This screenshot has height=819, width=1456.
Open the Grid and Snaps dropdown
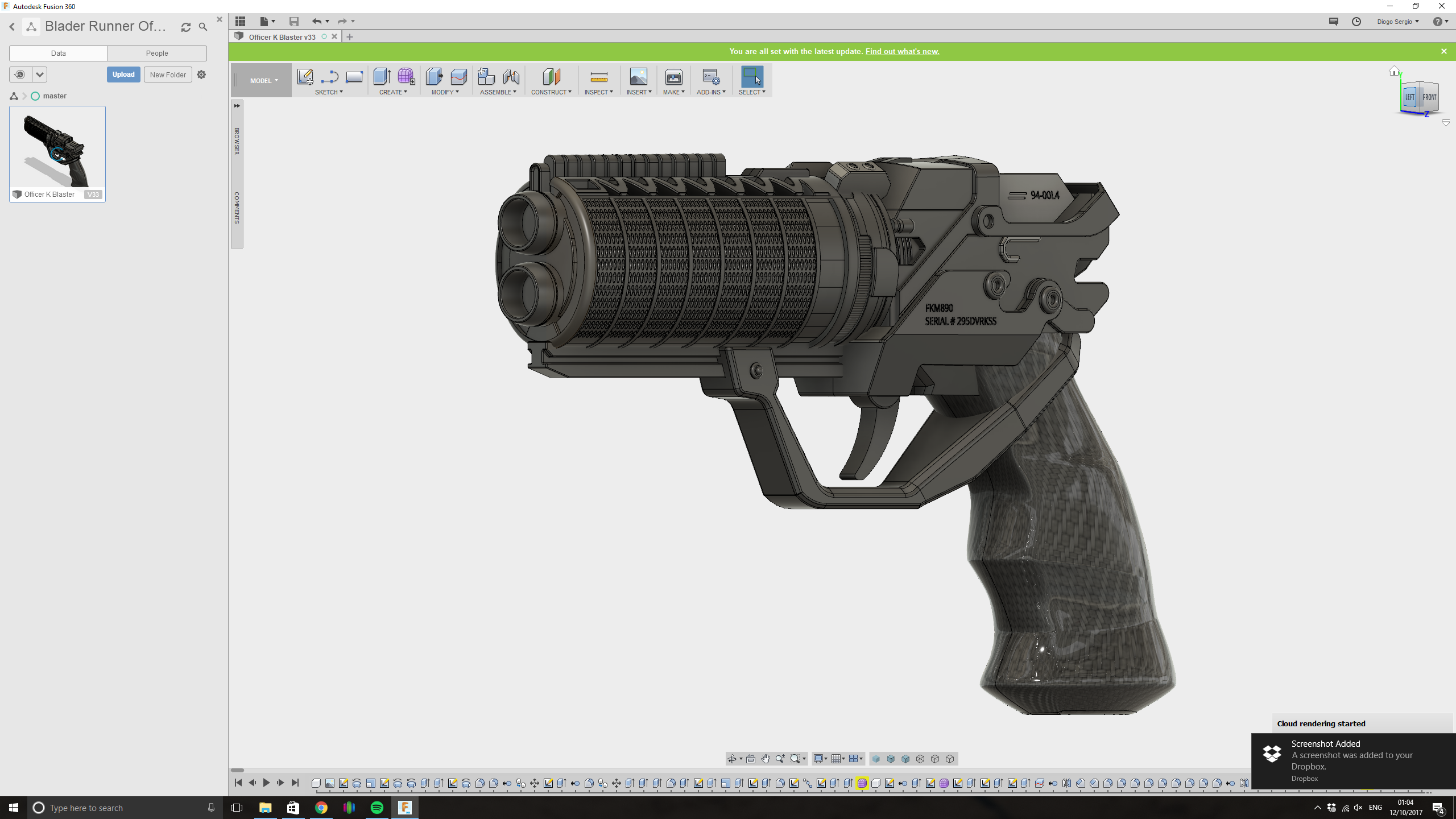point(838,759)
